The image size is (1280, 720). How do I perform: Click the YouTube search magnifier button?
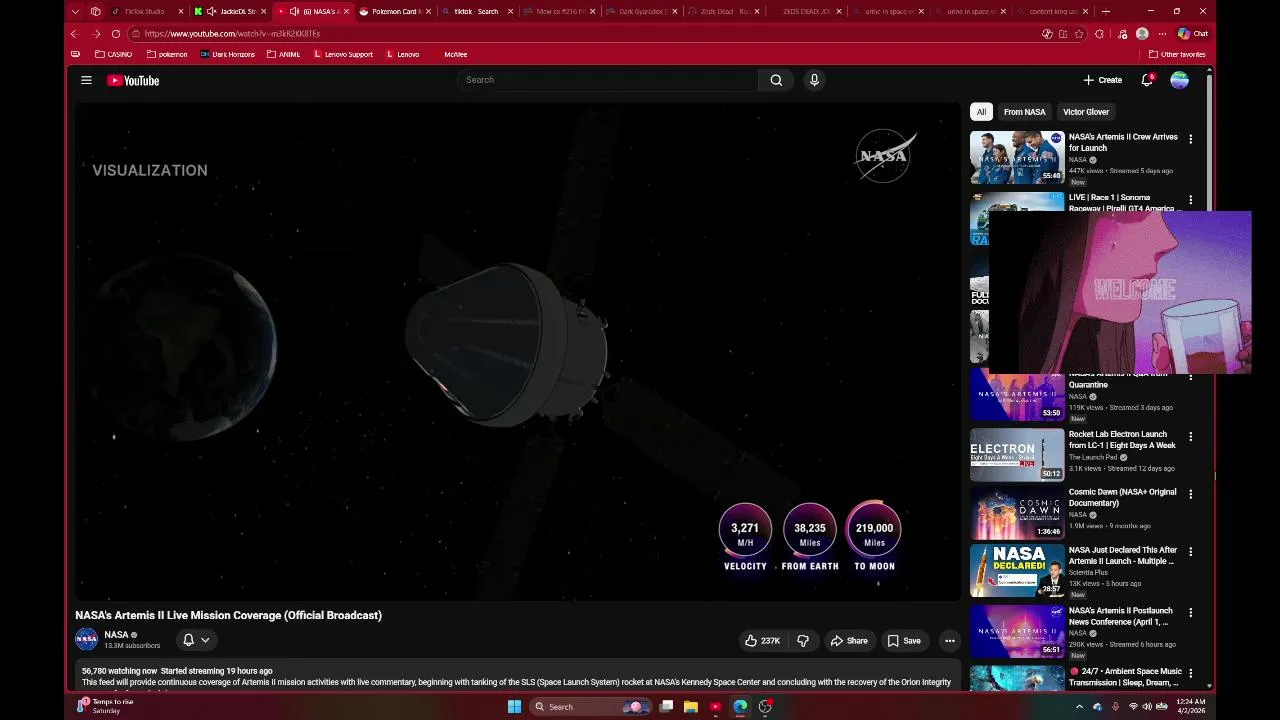click(776, 80)
